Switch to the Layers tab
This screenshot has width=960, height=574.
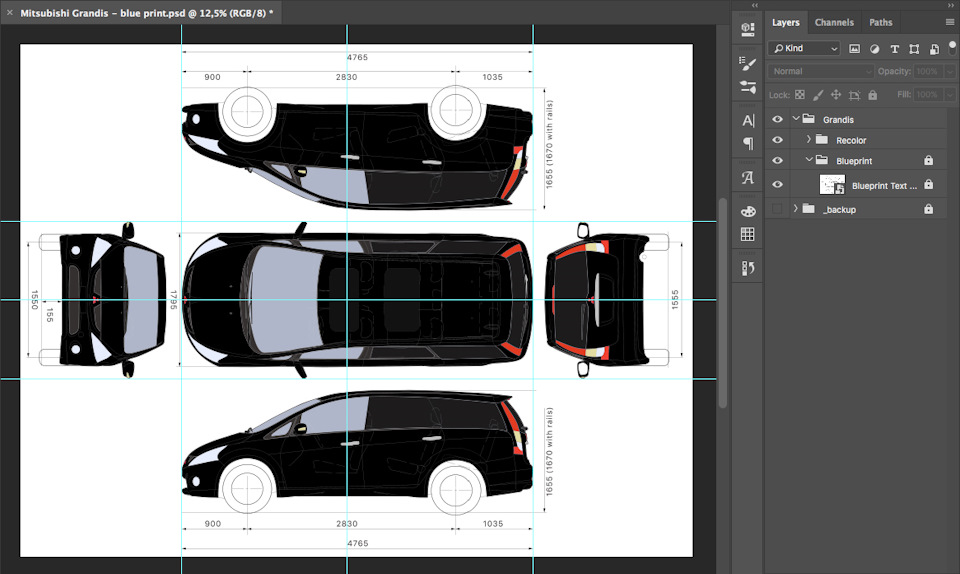tap(786, 23)
